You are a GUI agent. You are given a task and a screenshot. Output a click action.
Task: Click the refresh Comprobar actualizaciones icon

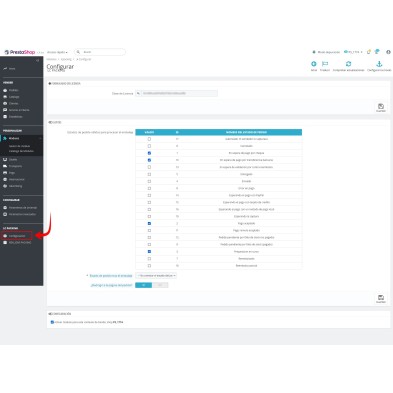click(348, 64)
